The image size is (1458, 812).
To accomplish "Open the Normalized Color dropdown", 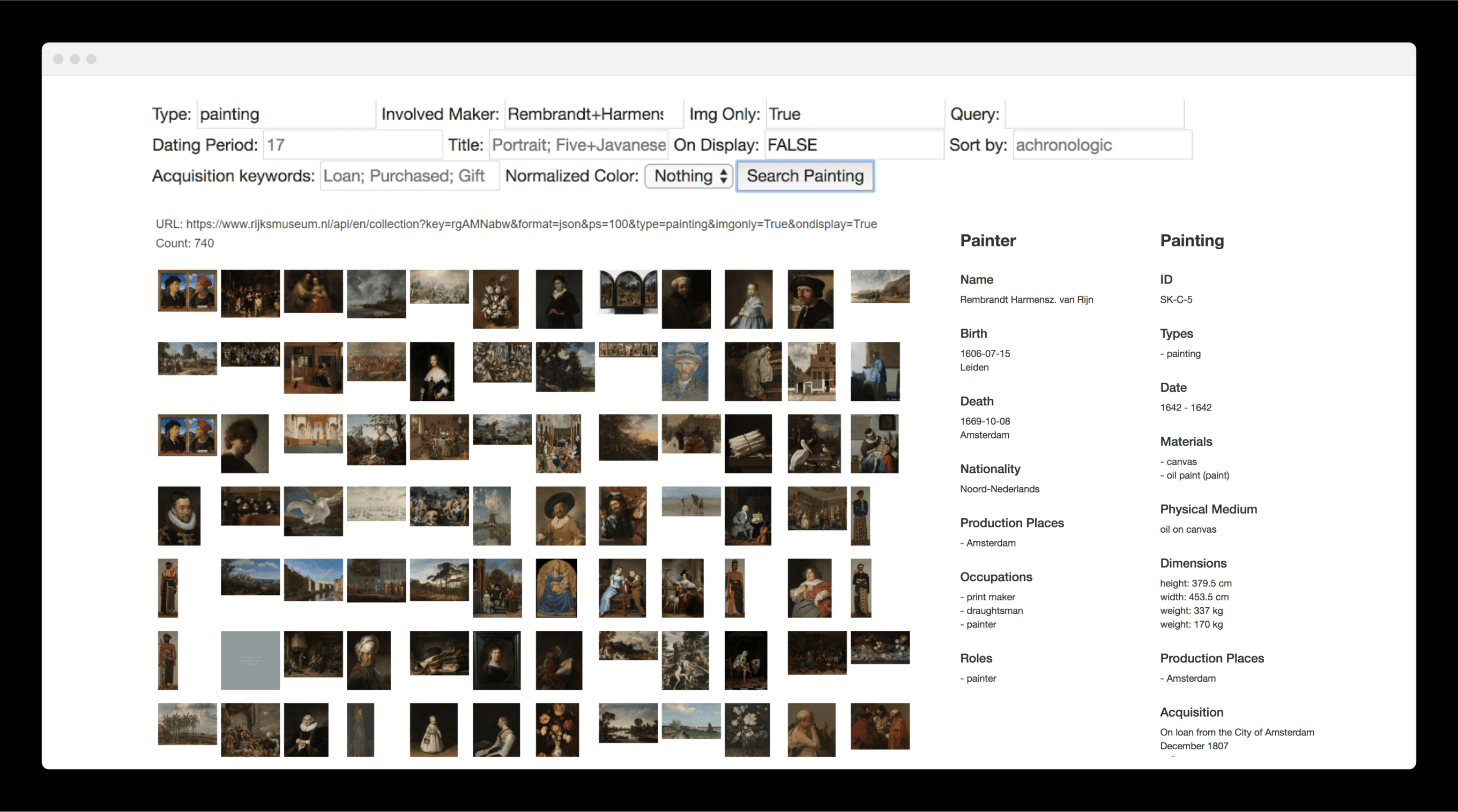I will coord(688,176).
